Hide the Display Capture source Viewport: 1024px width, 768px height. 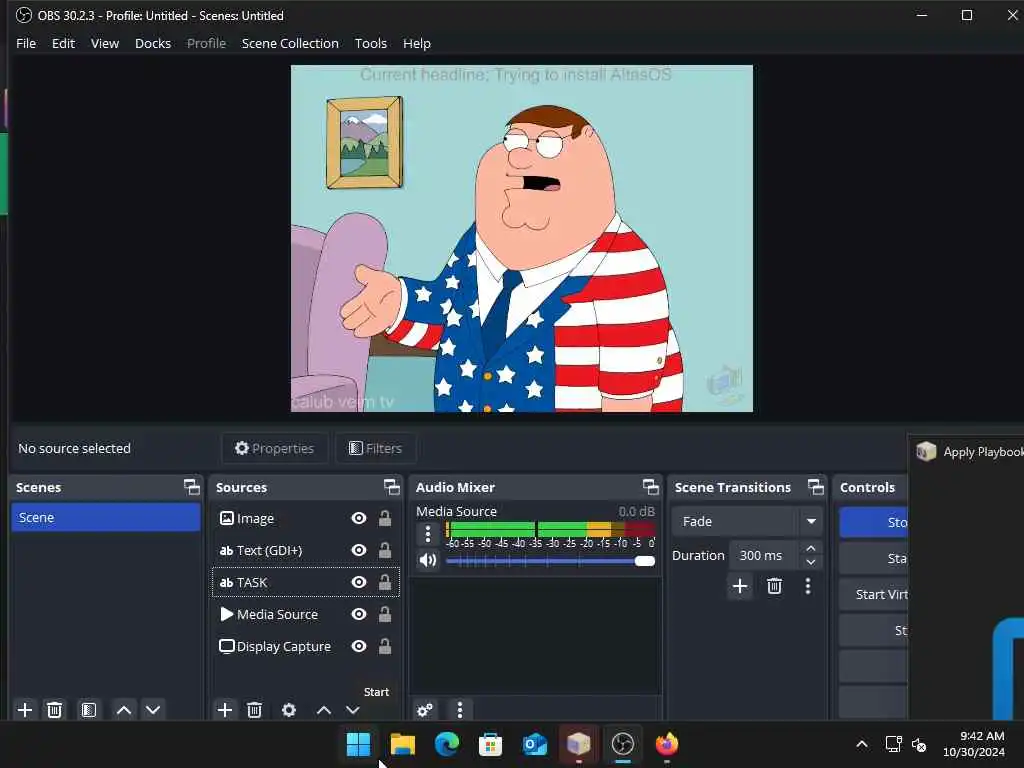pos(359,646)
